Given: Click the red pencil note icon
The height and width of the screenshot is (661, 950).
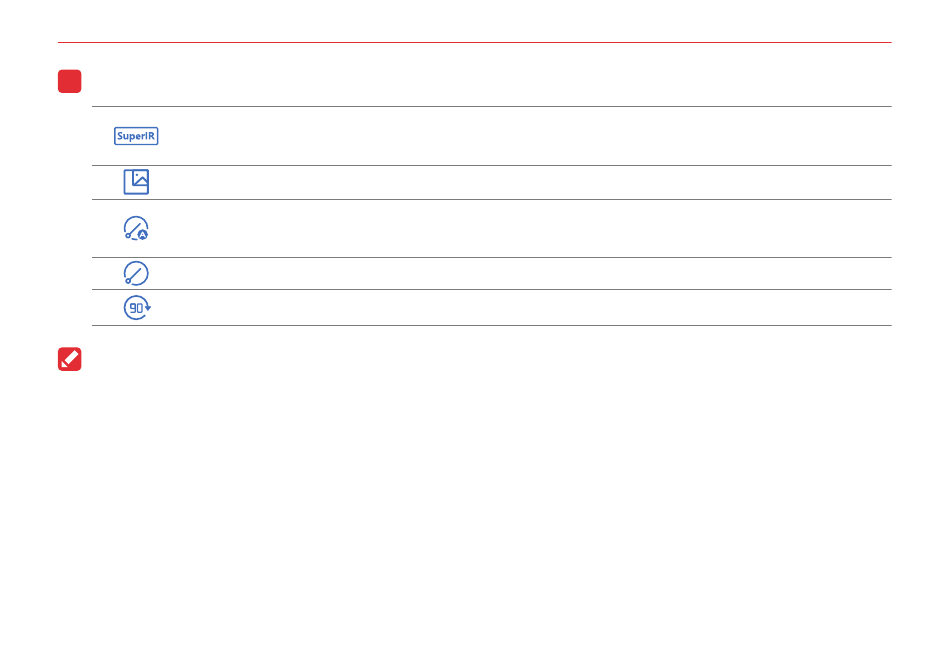Looking at the screenshot, I should 70,359.
